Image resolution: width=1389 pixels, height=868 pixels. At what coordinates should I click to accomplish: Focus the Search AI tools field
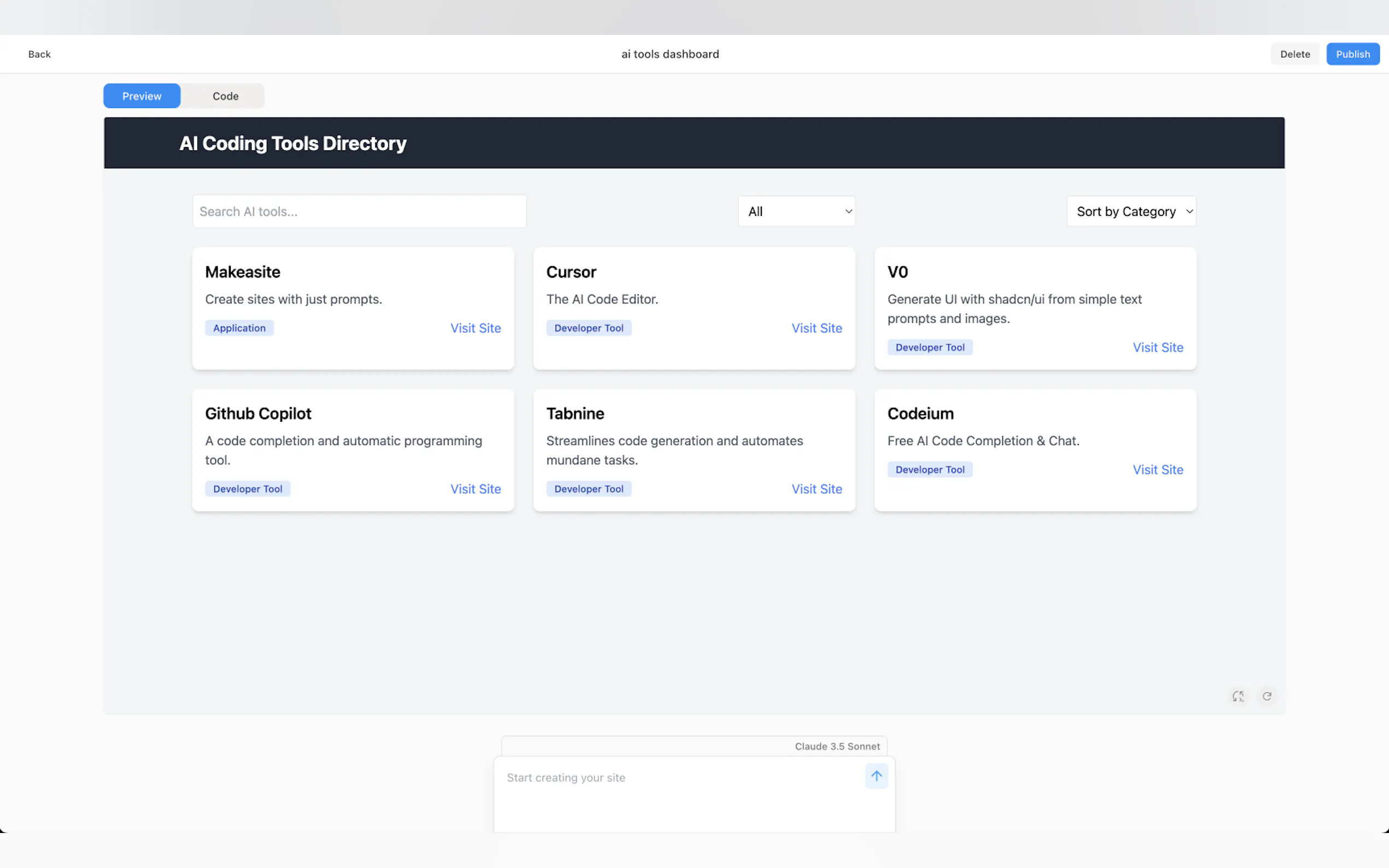[x=359, y=211]
